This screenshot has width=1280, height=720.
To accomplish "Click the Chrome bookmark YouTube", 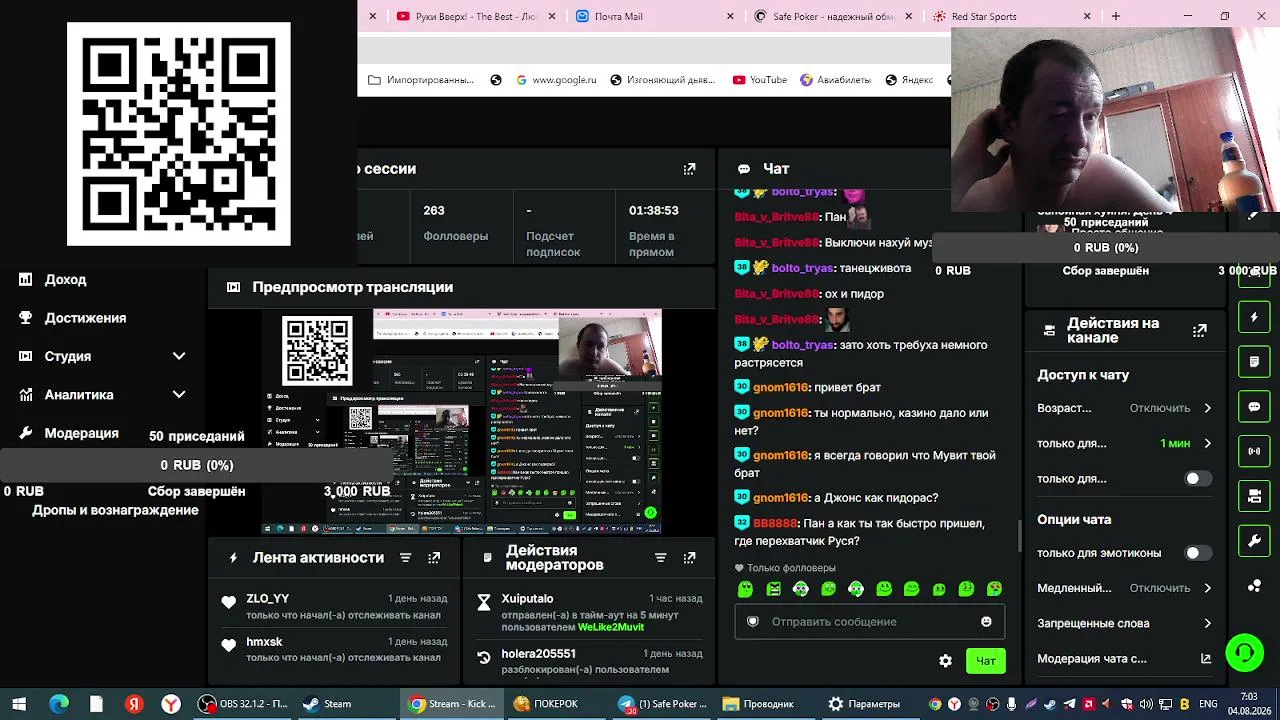I will coord(760,80).
